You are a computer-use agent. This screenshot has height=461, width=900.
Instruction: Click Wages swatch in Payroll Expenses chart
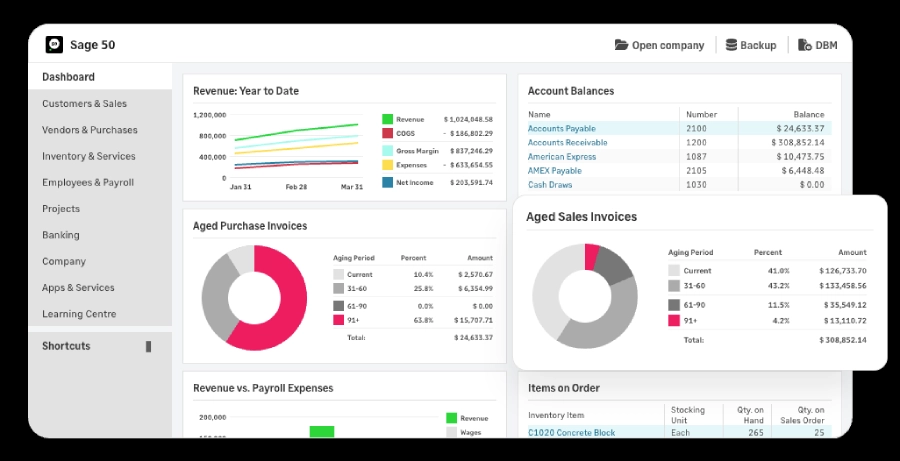click(452, 432)
